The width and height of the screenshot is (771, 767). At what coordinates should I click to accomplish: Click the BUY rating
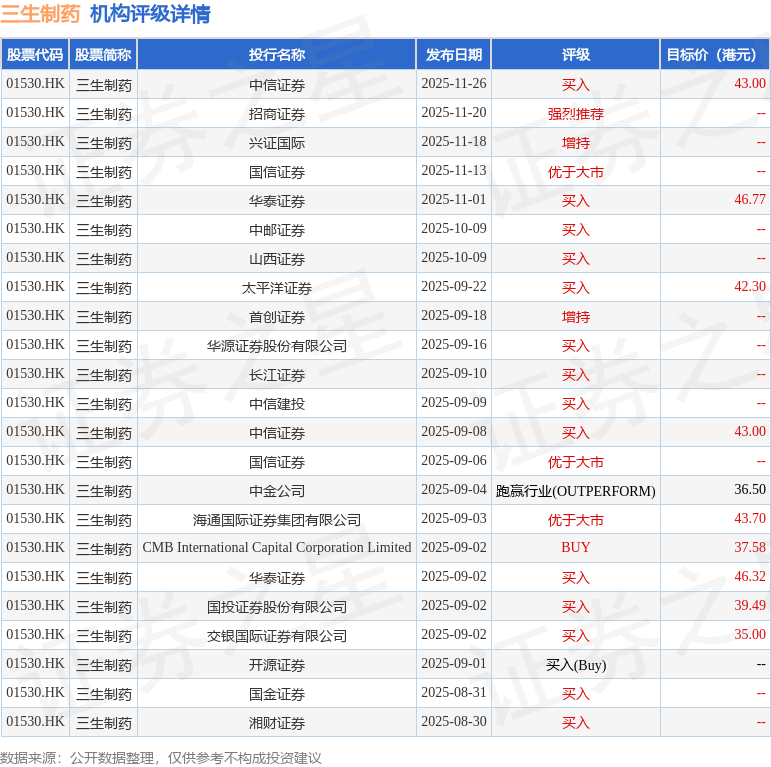point(576,548)
